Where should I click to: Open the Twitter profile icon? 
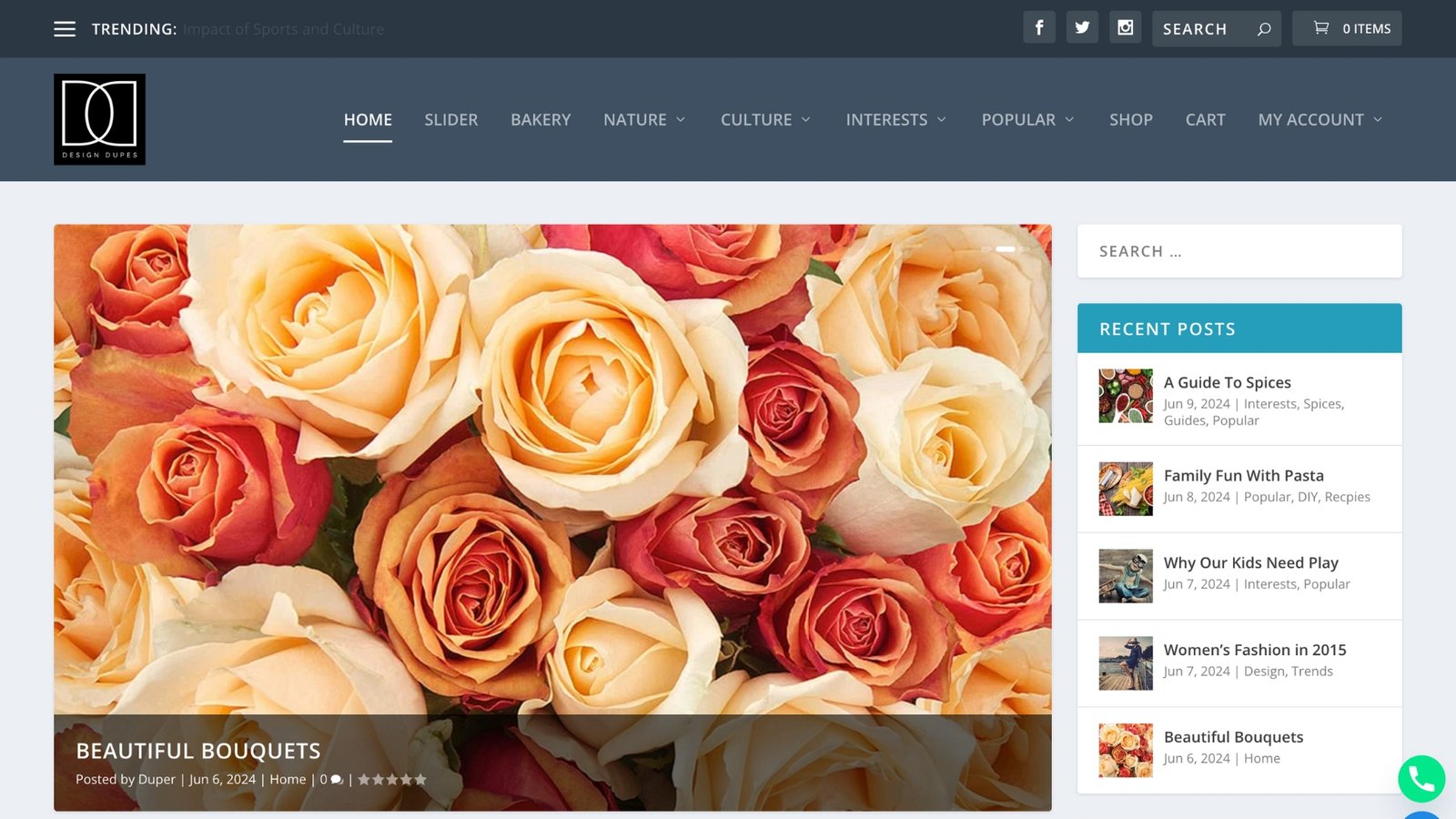(x=1082, y=27)
